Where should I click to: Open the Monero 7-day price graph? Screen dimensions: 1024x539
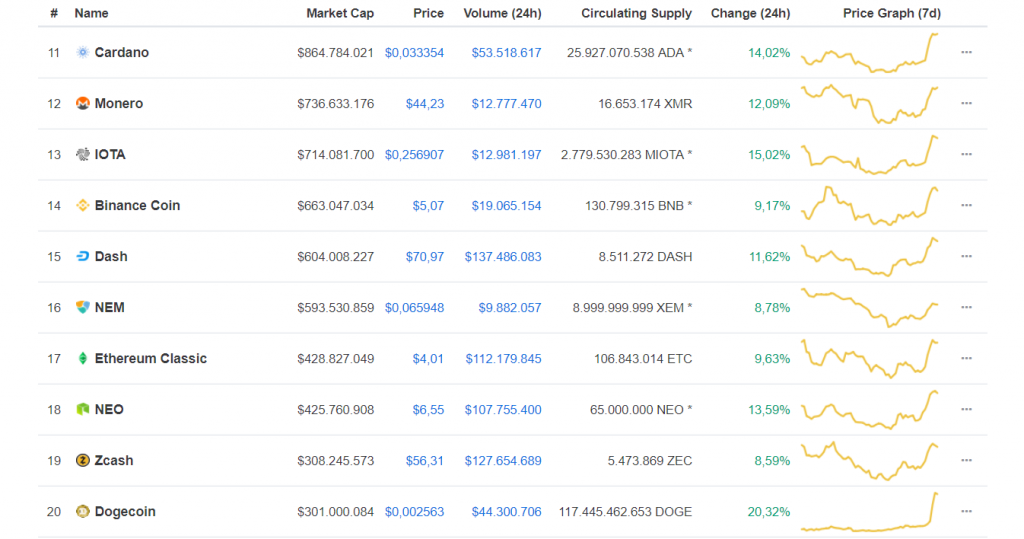(870, 103)
